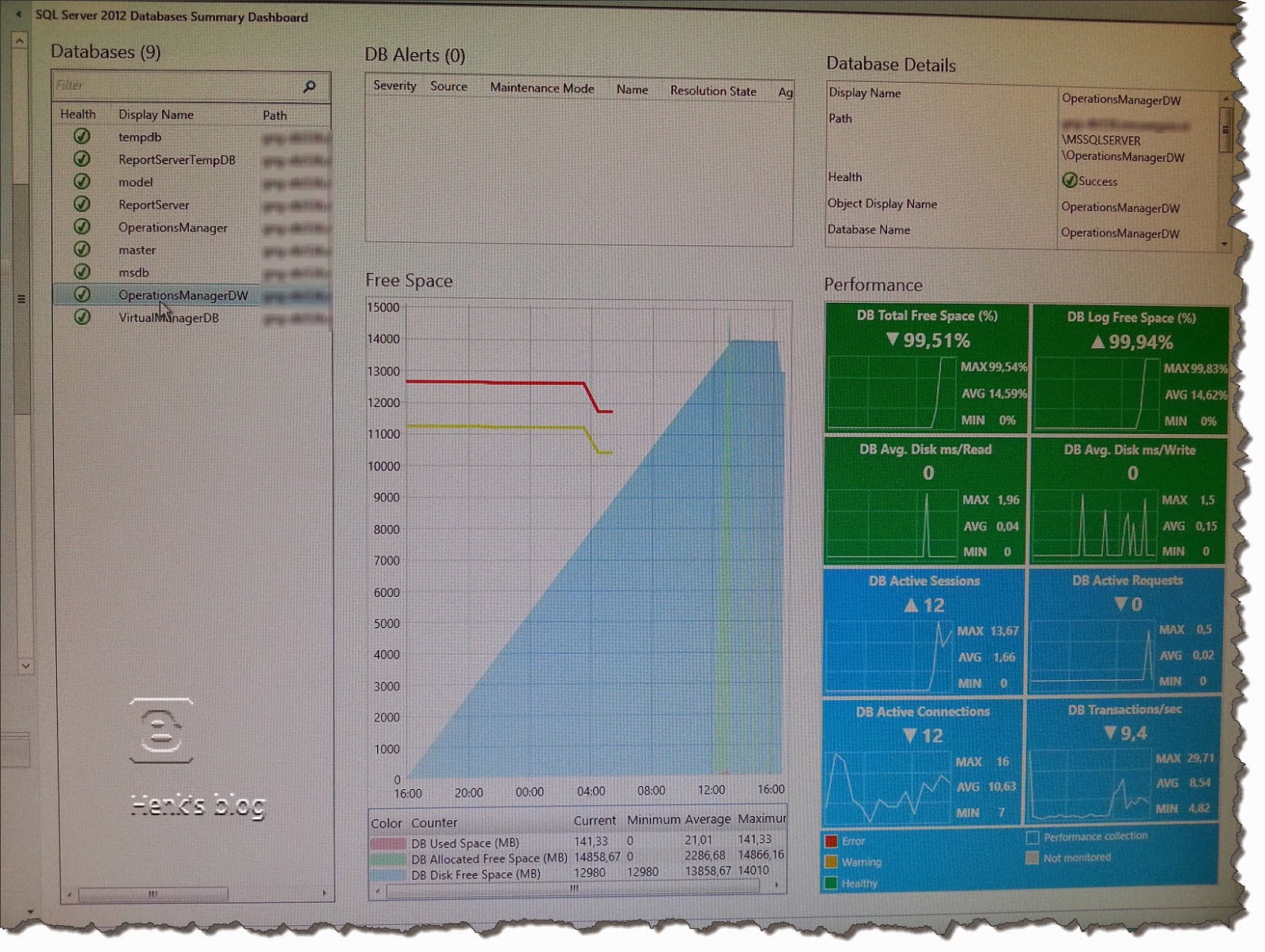Sort DB Alerts by Resolution State column
Screen dimensions: 1265x952
[x=713, y=91]
